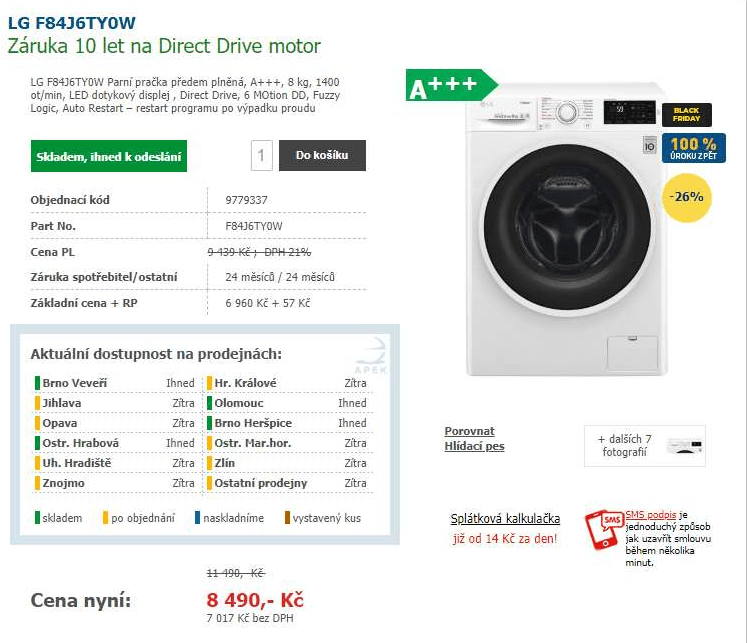Open the 'Porovnat' link
Image resolution: width=747 pixels, height=643 pixels.
coord(469,431)
